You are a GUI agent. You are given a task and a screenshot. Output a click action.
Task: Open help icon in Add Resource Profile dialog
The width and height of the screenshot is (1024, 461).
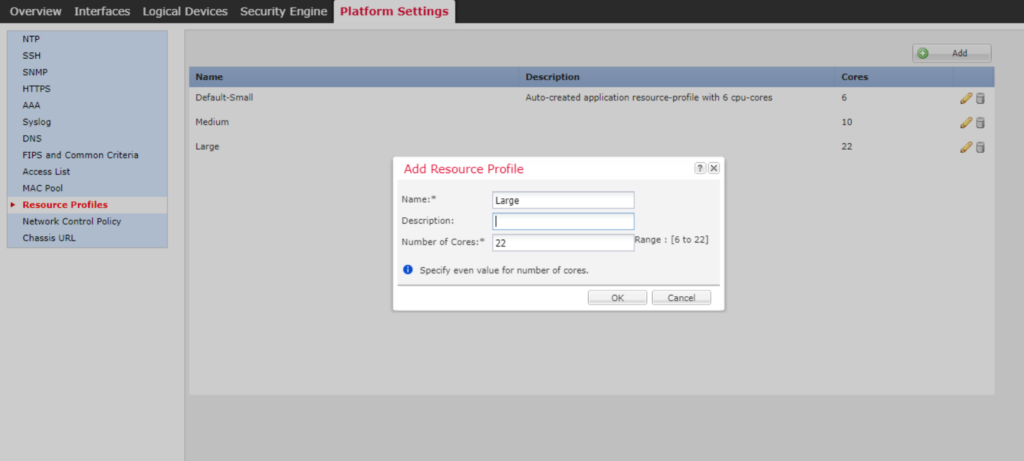[700, 168]
